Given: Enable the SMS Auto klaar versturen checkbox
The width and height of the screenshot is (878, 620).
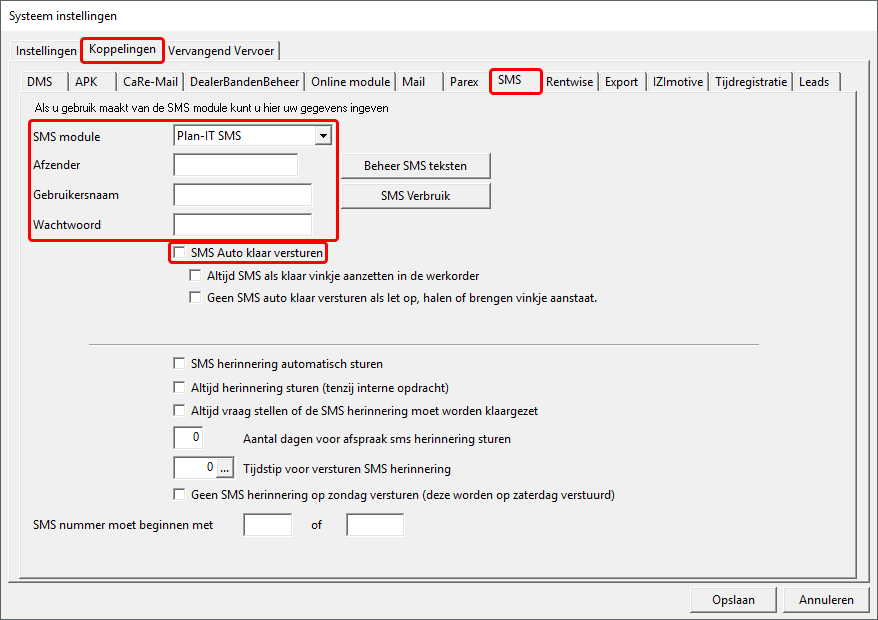Looking at the screenshot, I should (x=179, y=252).
